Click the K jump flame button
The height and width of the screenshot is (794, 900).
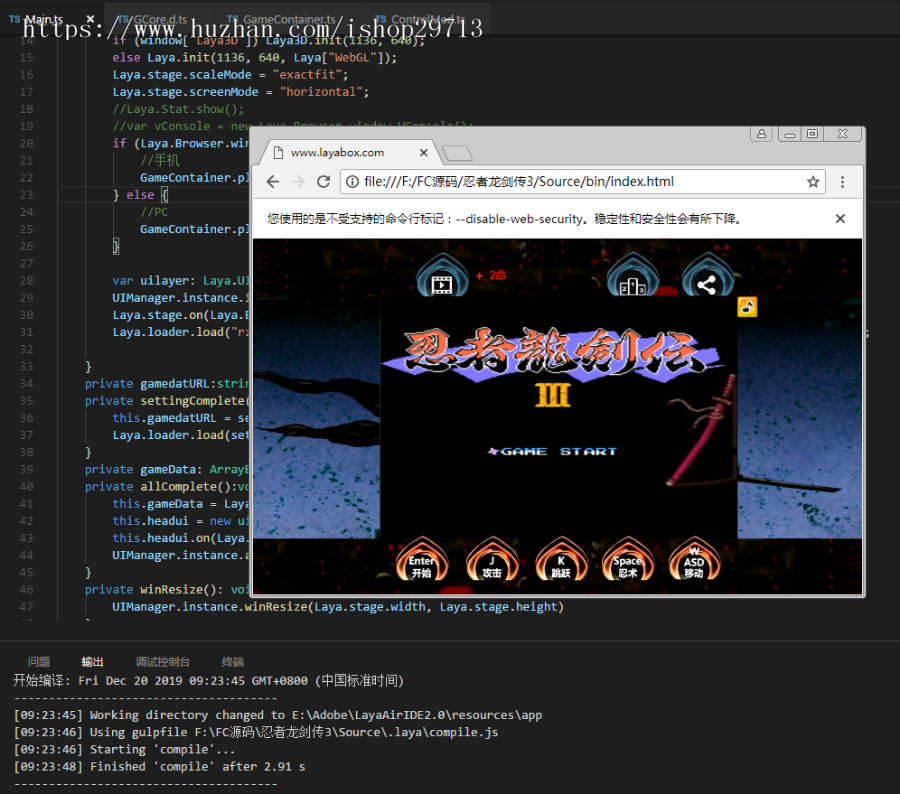[x=561, y=560]
